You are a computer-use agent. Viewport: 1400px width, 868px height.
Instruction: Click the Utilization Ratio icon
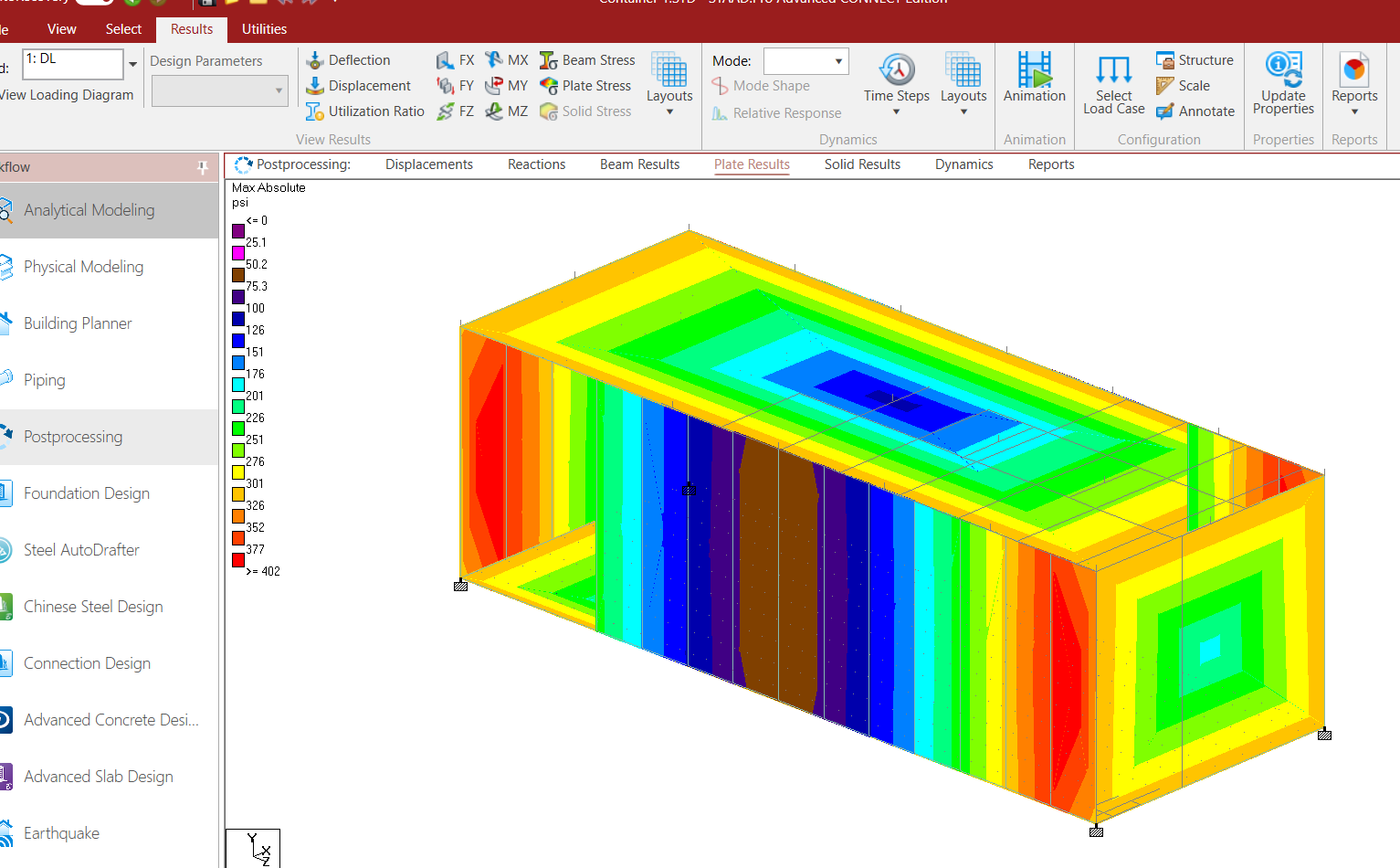click(315, 111)
